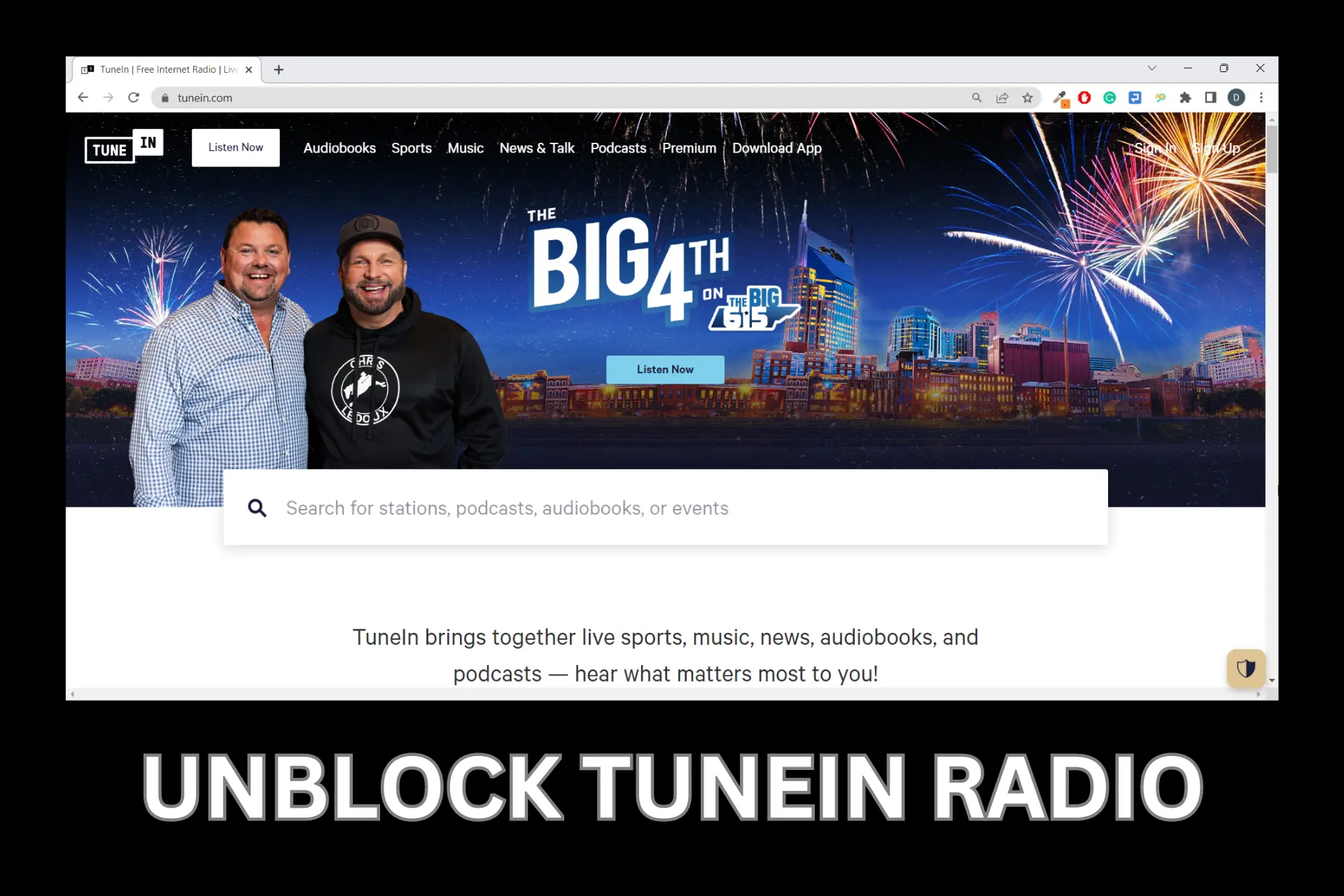This screenshot has height=896, width=1344.
Task: Open the color picker eyedropper extension
Action: click(1060, 98)
